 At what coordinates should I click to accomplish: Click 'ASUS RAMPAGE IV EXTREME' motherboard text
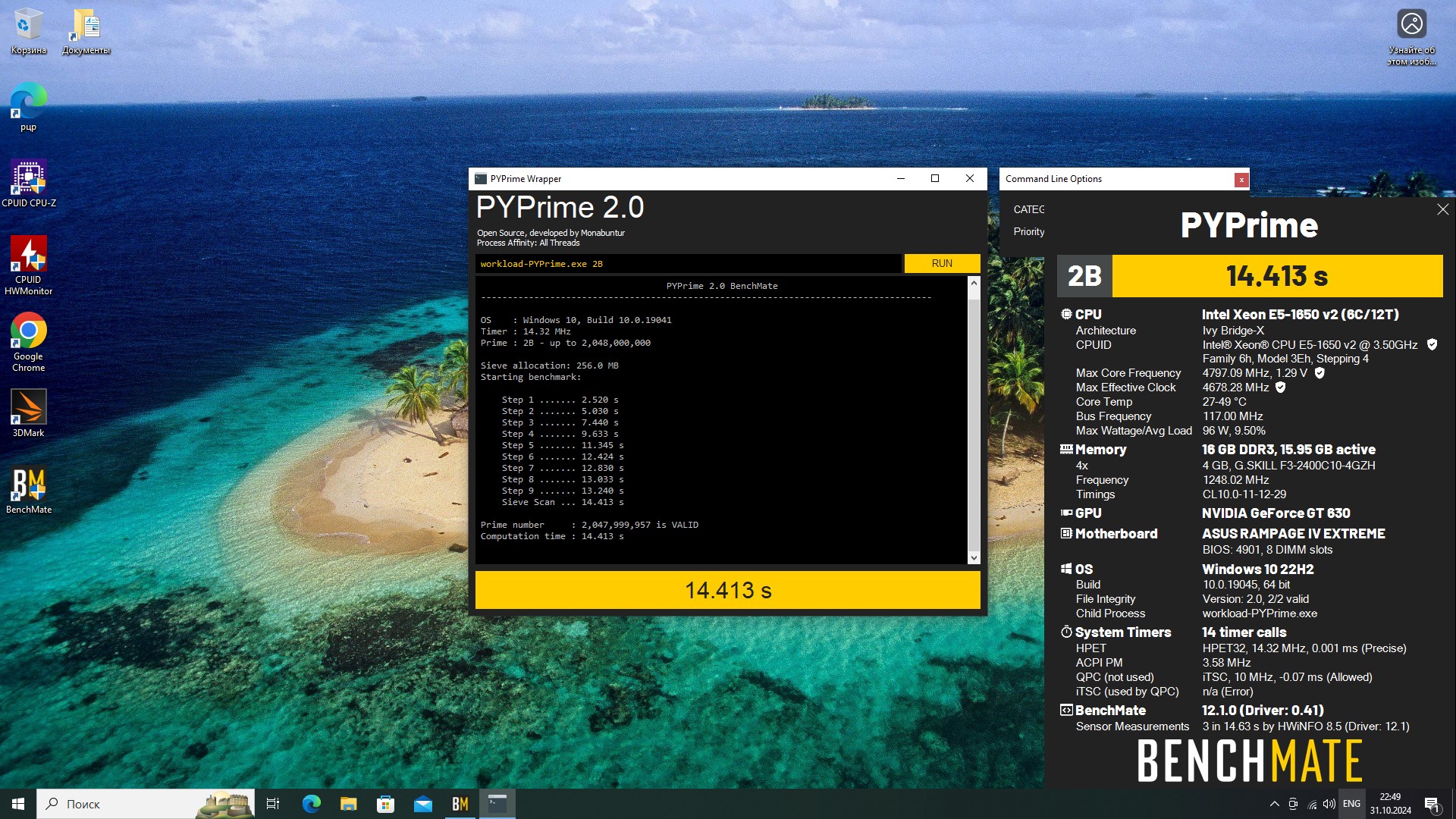click(1293, 533)
